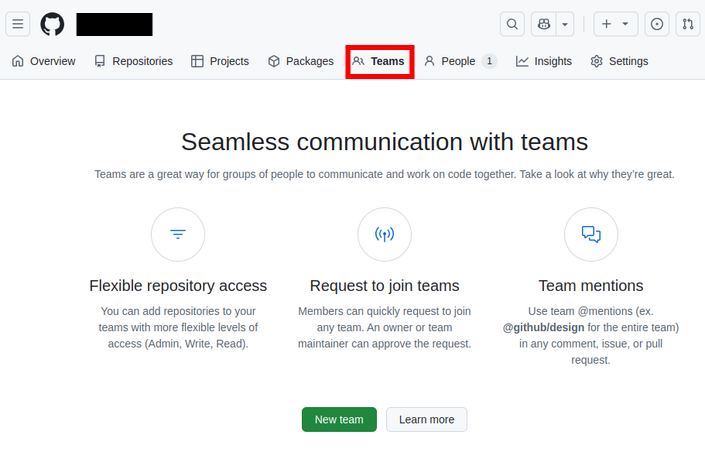Viewport: 705px width, 469px height.
Task: Open the hamburger navigation menu
Action: pos(18,24)
